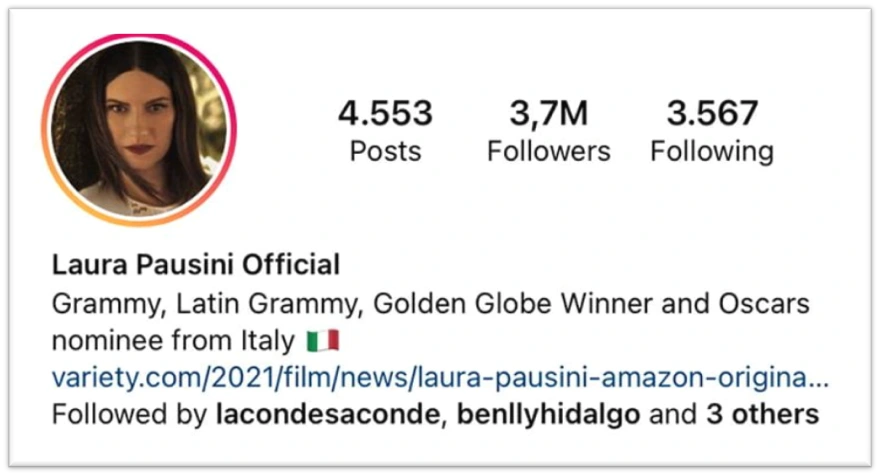Open mutual follower benllyhidalgo
Viewport: 880px width, 476px height.
pos(548,415)
